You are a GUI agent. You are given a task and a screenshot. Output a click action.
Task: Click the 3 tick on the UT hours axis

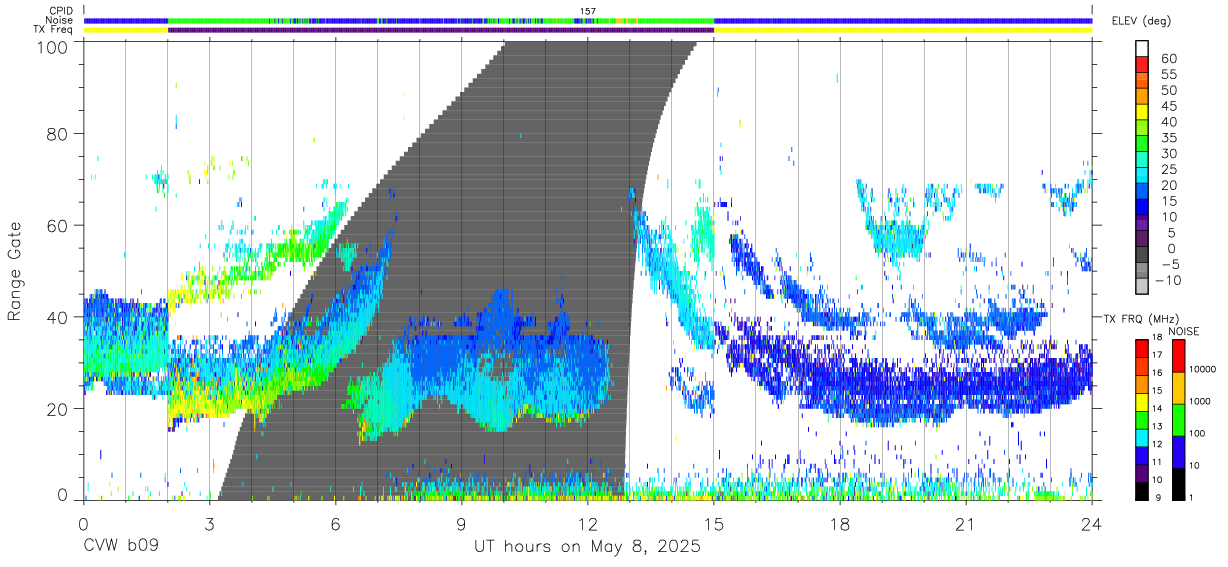[209, 523]
